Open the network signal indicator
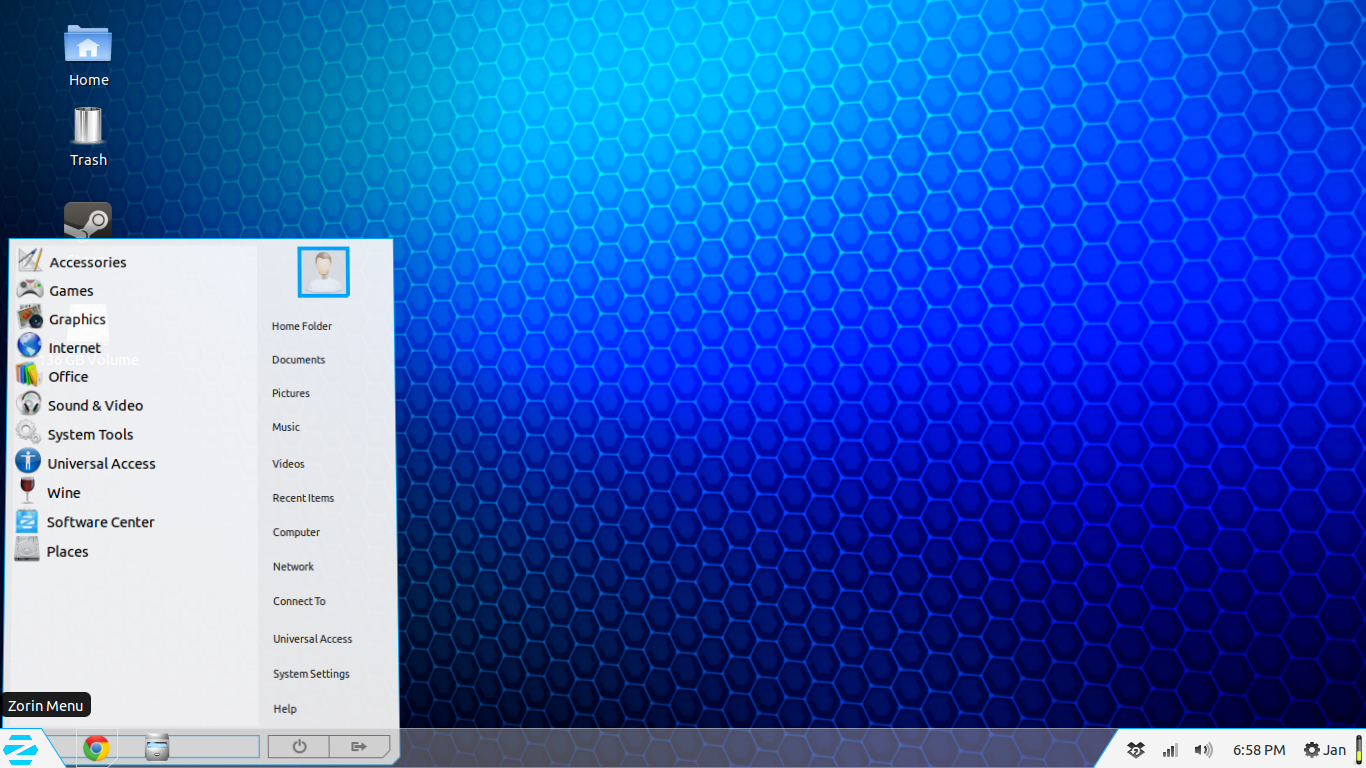 click(x=1170, y=750)
